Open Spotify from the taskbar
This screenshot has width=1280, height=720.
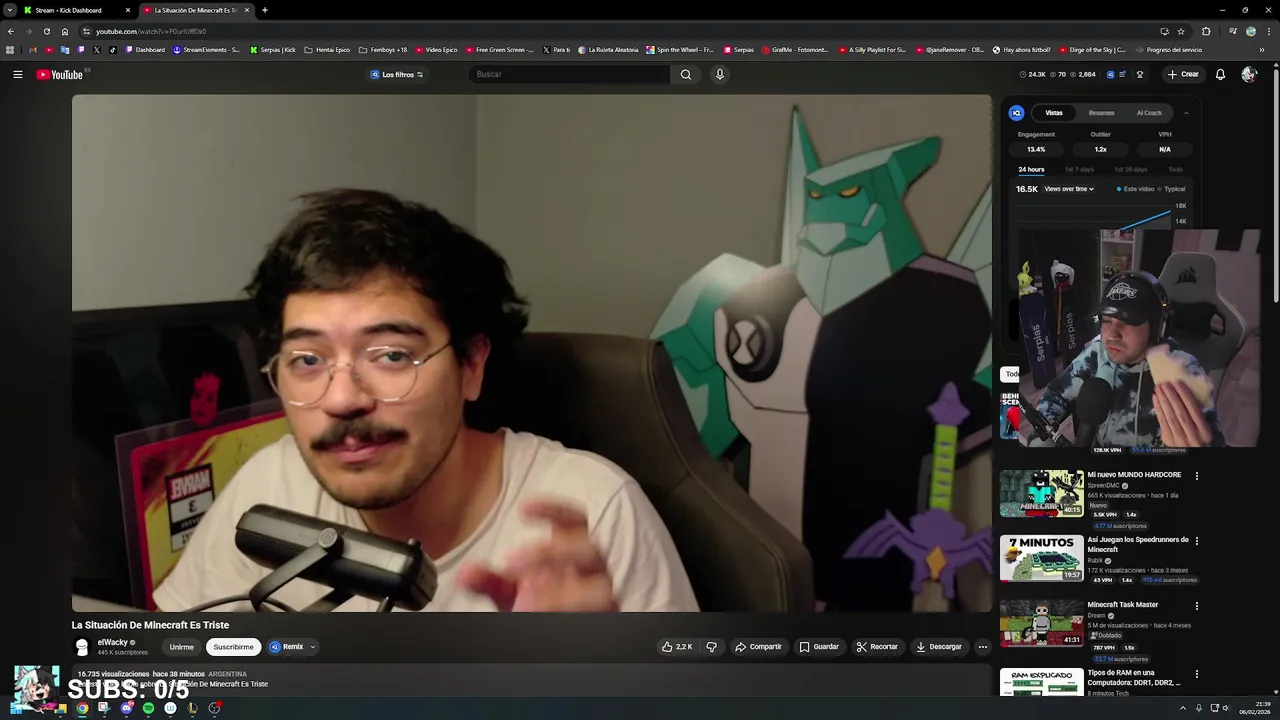[x=148, y=708]
